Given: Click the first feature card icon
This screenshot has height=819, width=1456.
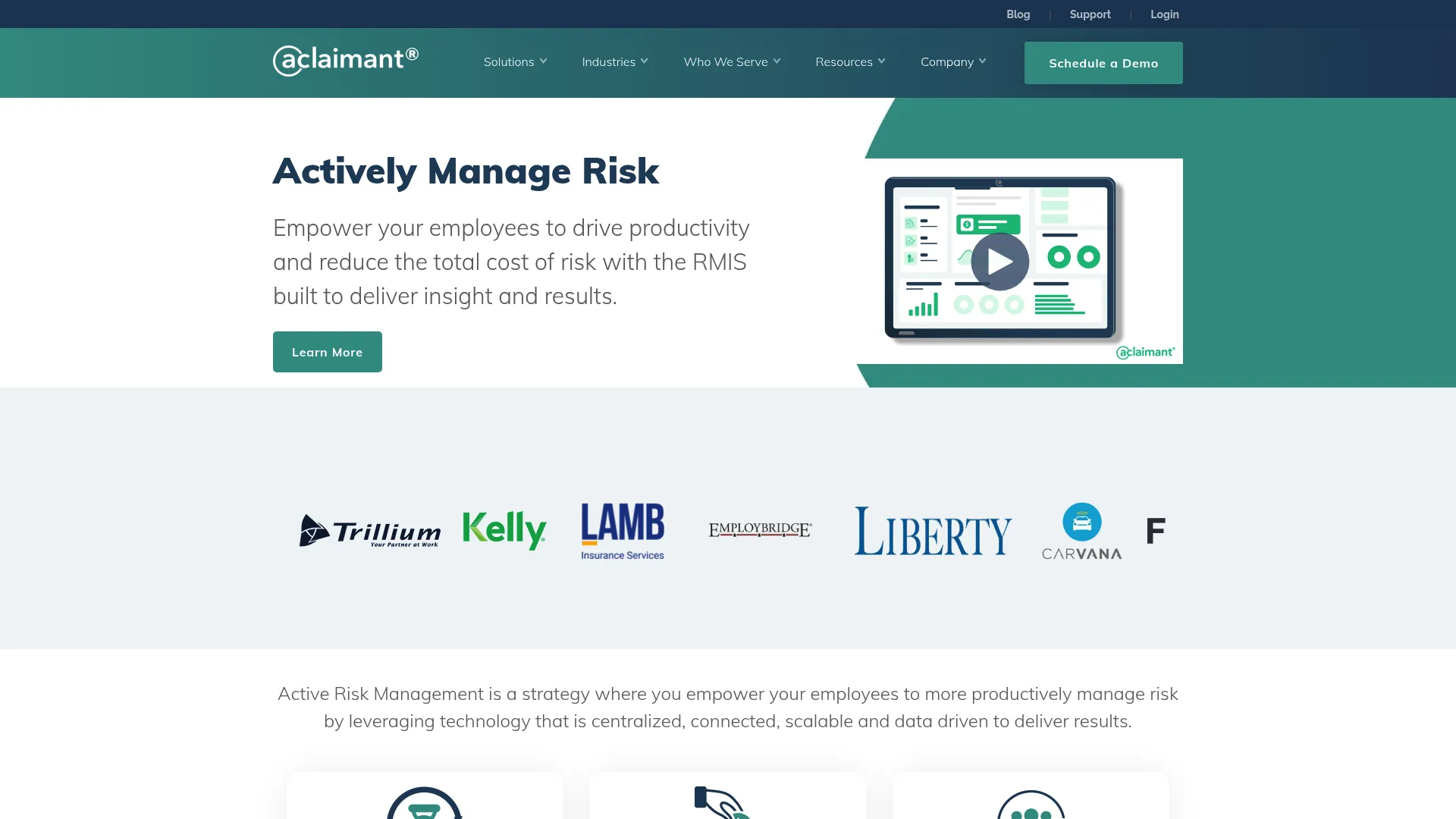Looking at the screenshot, I should pyautogui.click(x=425, y=803).
